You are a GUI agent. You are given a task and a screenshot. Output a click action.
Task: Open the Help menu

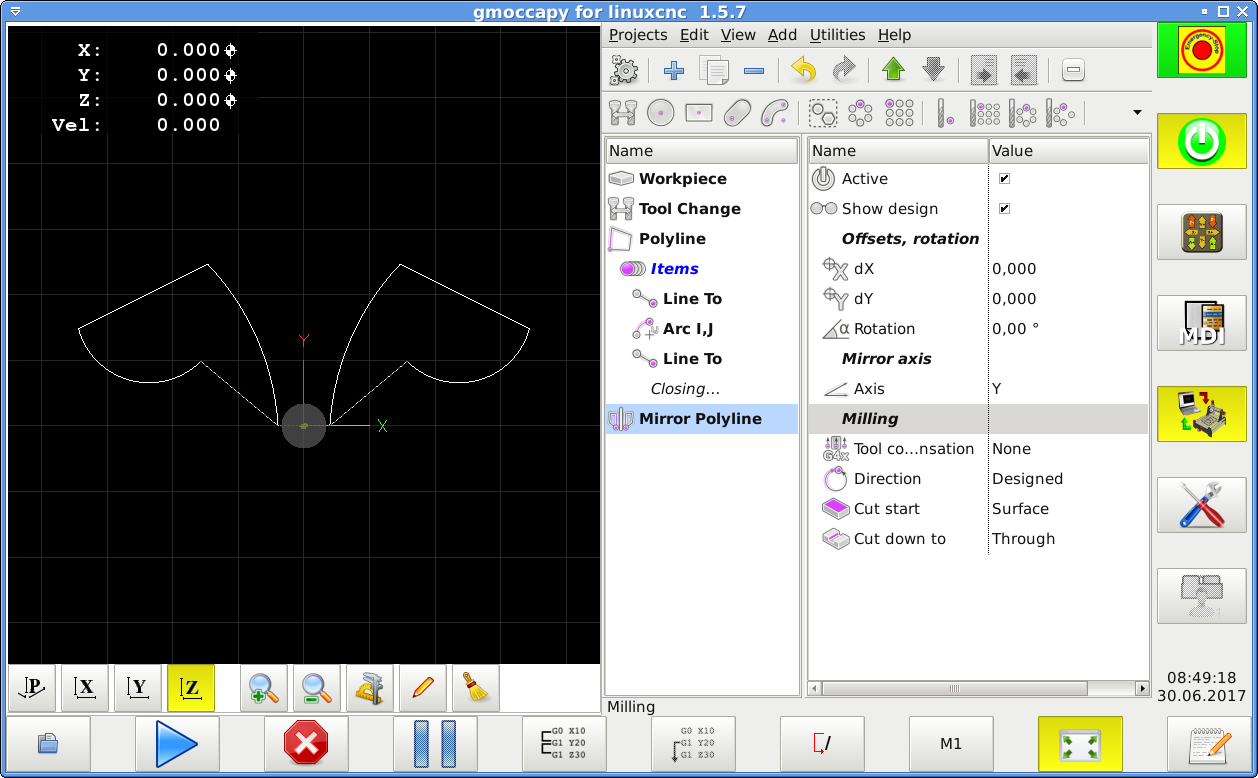[x=894, y=35]
